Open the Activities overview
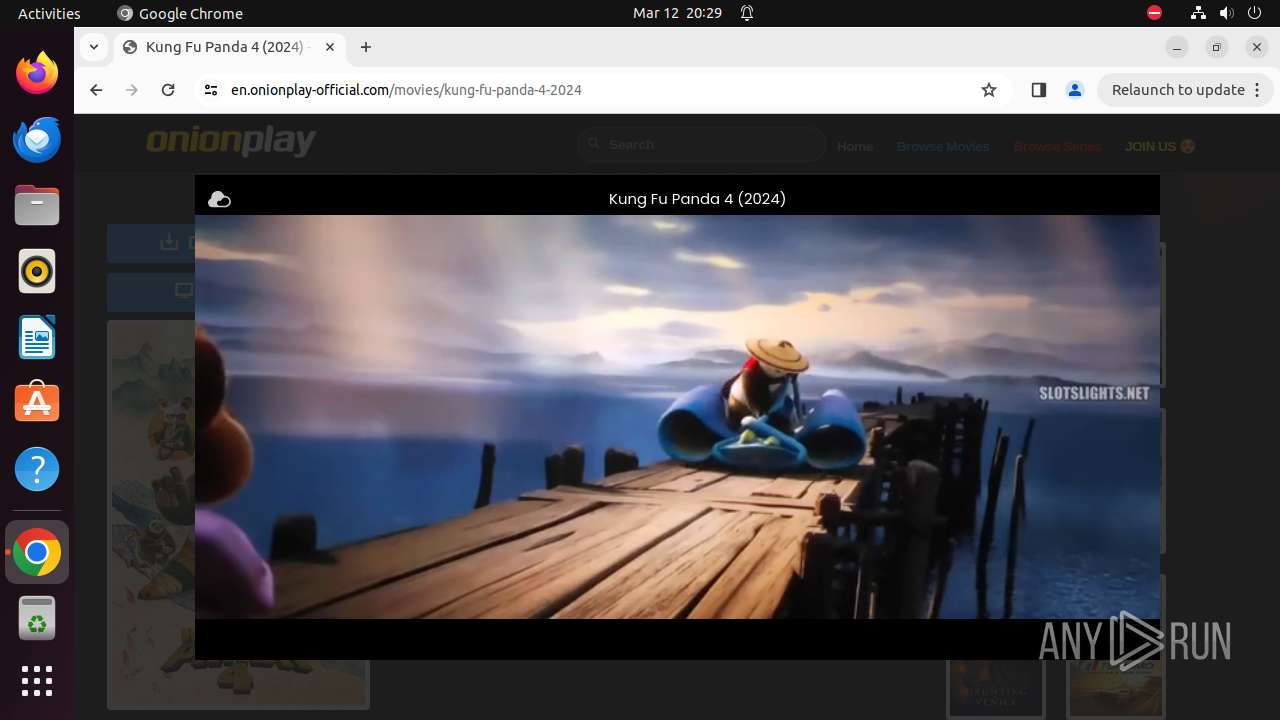 [x=49, y=14]
